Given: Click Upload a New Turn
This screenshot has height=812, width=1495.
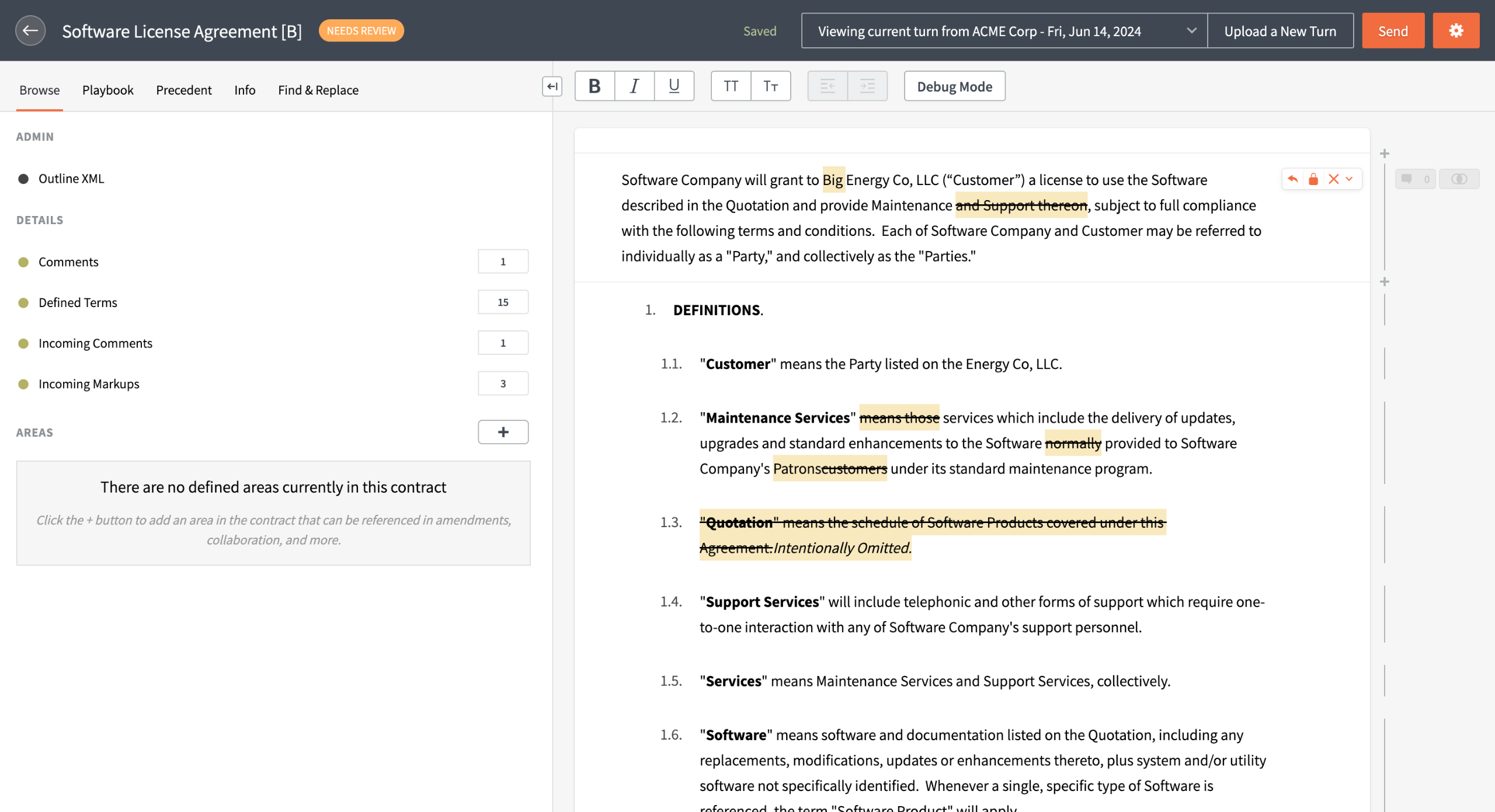Looking at the screenshot, I should pos(1280,31).
